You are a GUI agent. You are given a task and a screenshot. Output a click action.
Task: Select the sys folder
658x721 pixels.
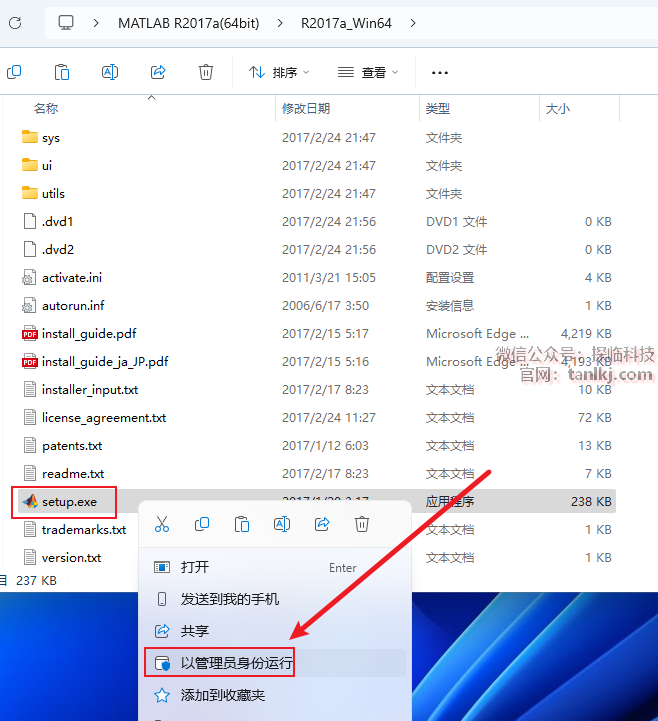(x=50, y=138)
